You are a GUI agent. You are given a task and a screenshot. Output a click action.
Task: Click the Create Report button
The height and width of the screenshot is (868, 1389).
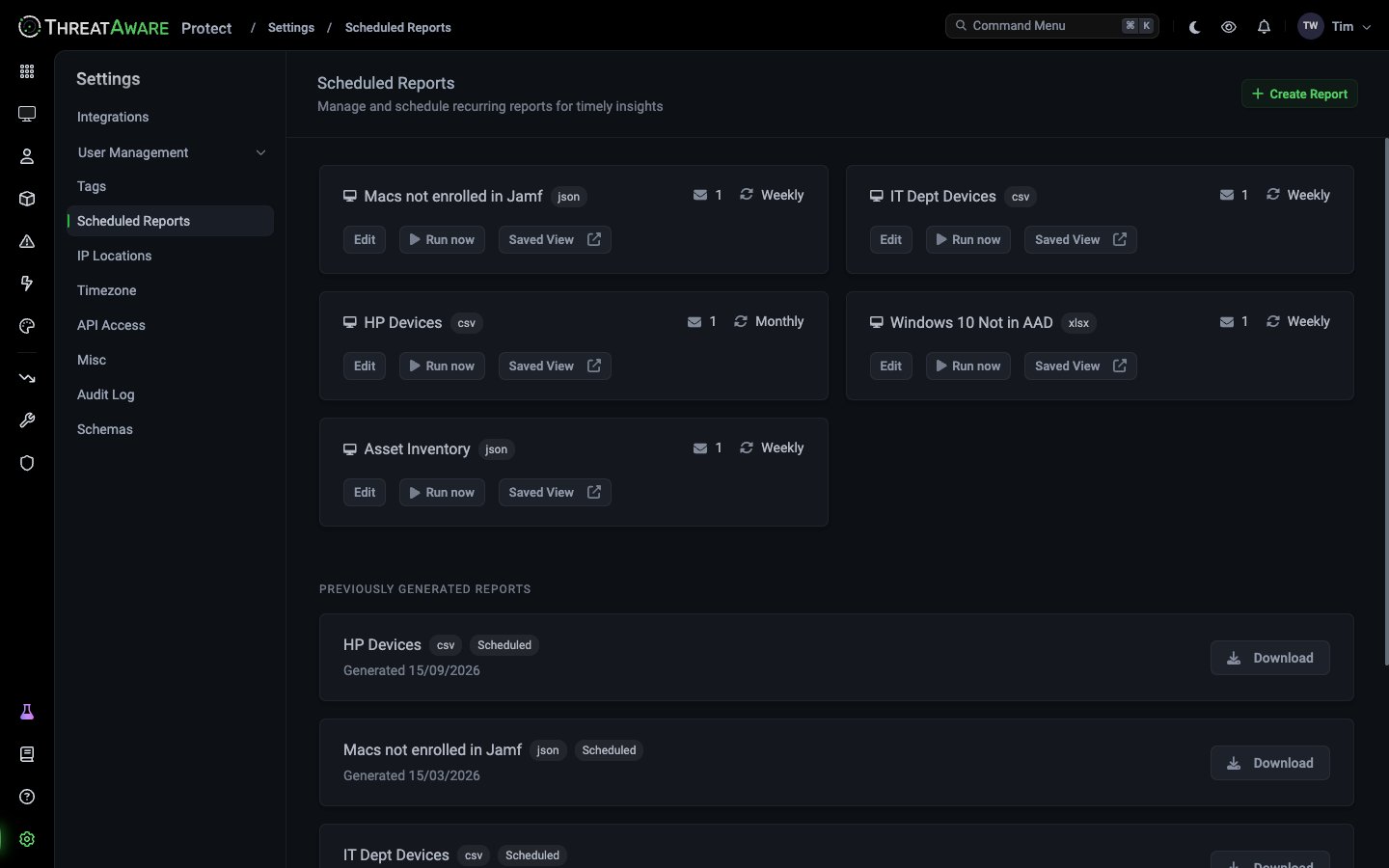coord(1299,94)
